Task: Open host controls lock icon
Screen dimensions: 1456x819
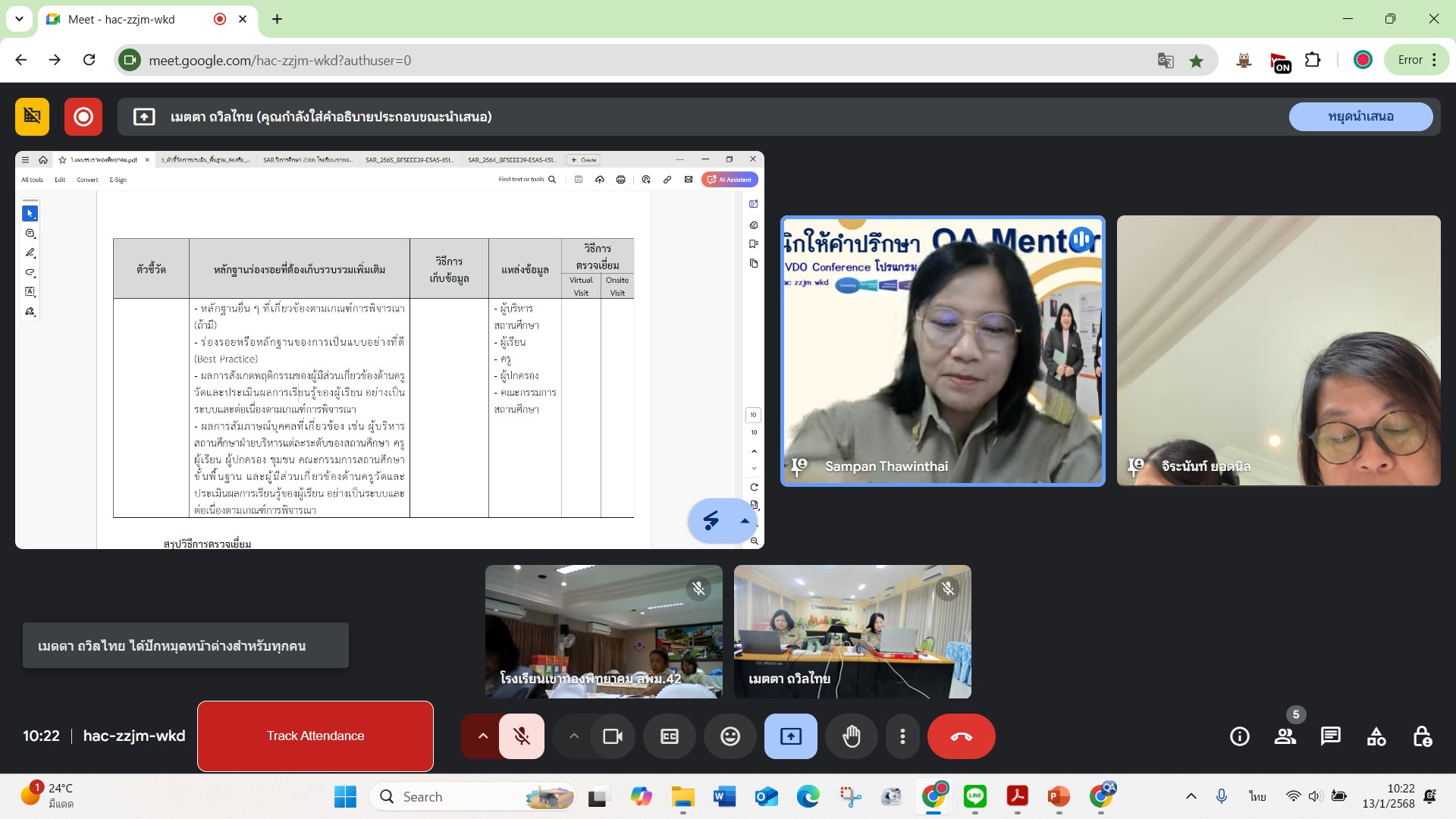Action: pos(1422,736)
